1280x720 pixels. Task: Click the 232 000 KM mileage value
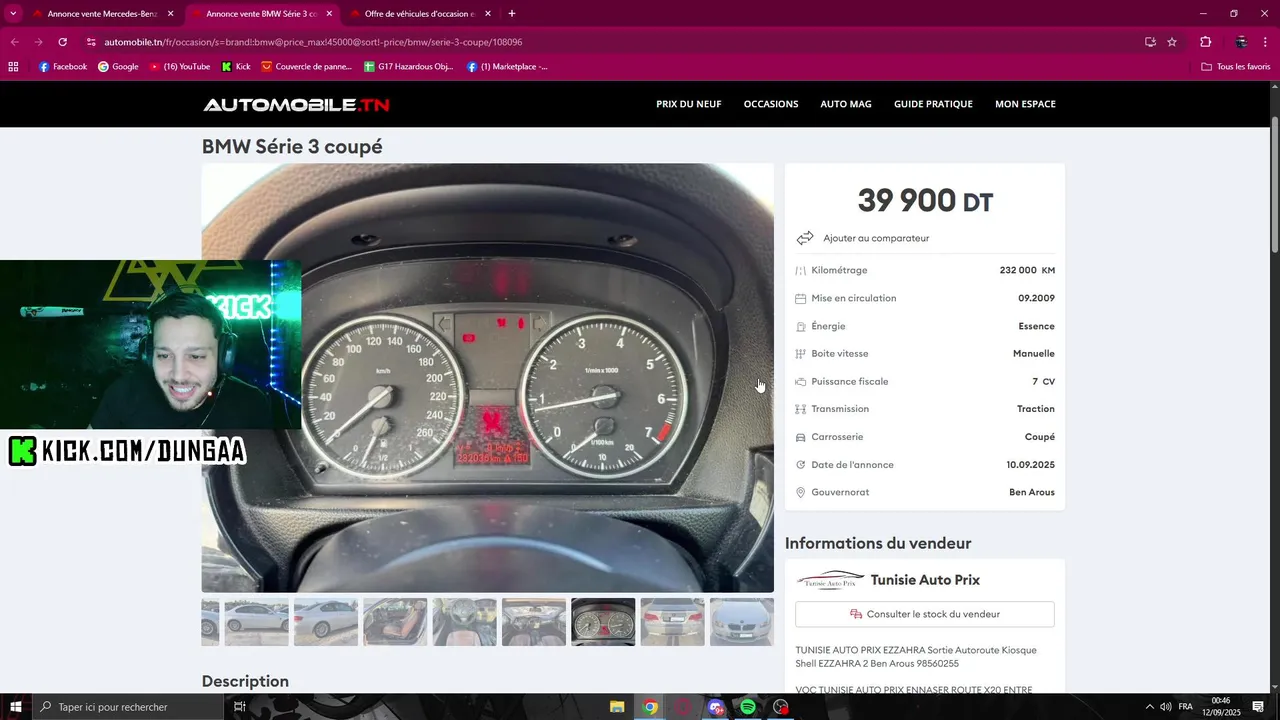click(1027, 270)
